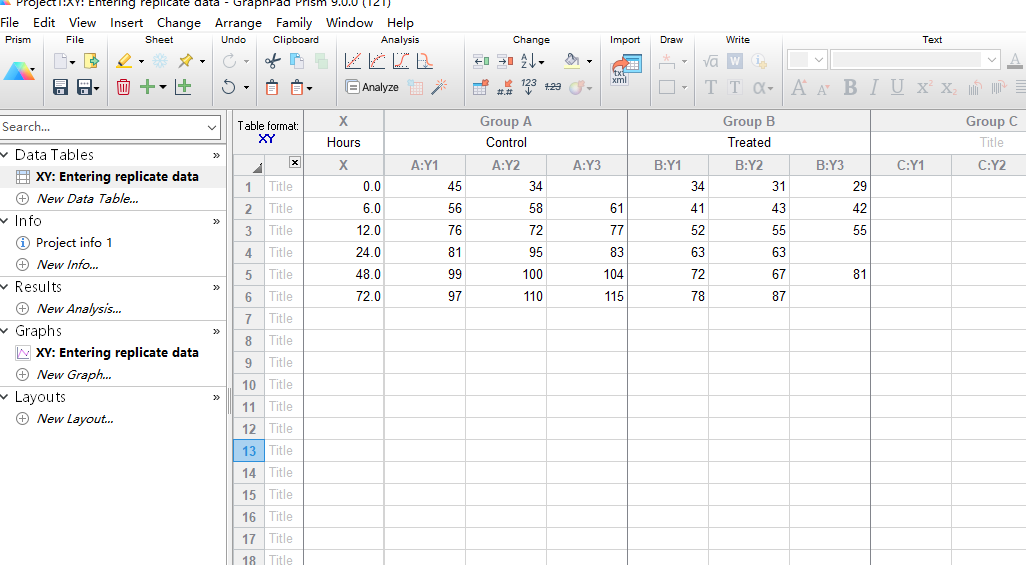This screenshot has width=1026, height=565.
Task: Open the new sheet plus dropdown arrow
Action: (x=163, y=87)
